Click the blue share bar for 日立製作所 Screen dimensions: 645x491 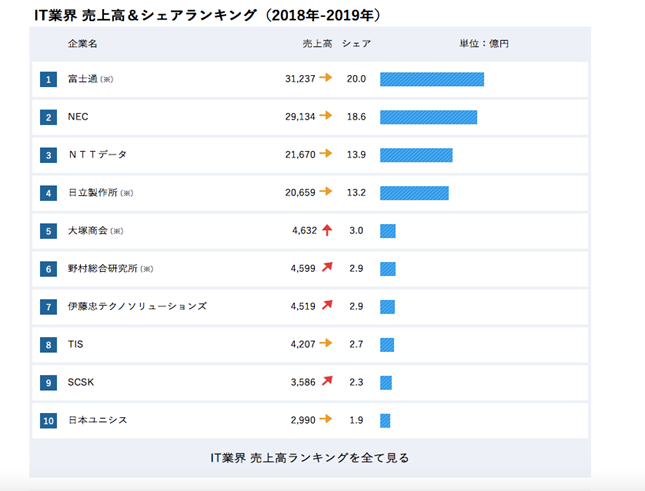(x=414, y=193)
